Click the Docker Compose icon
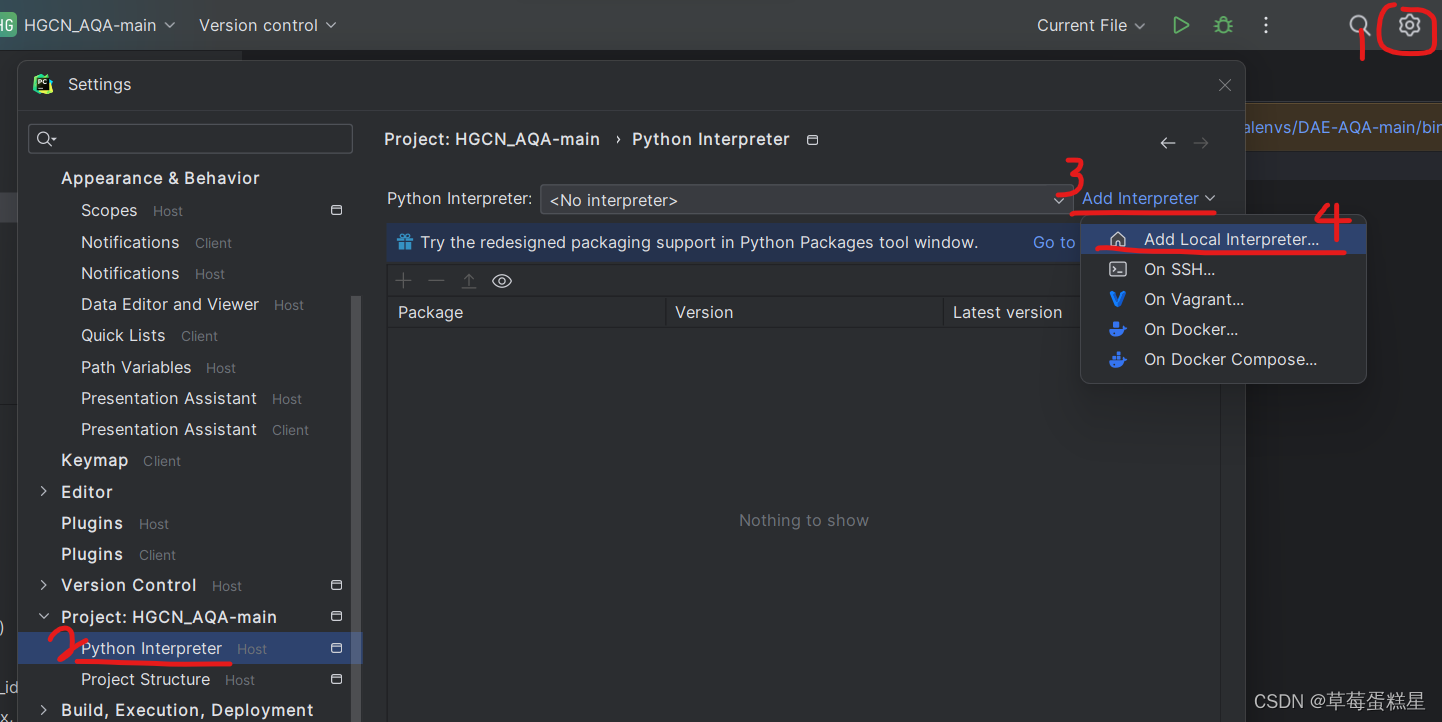The image size is (1442, 722). pyautogui.click(x=1118, y=359)
